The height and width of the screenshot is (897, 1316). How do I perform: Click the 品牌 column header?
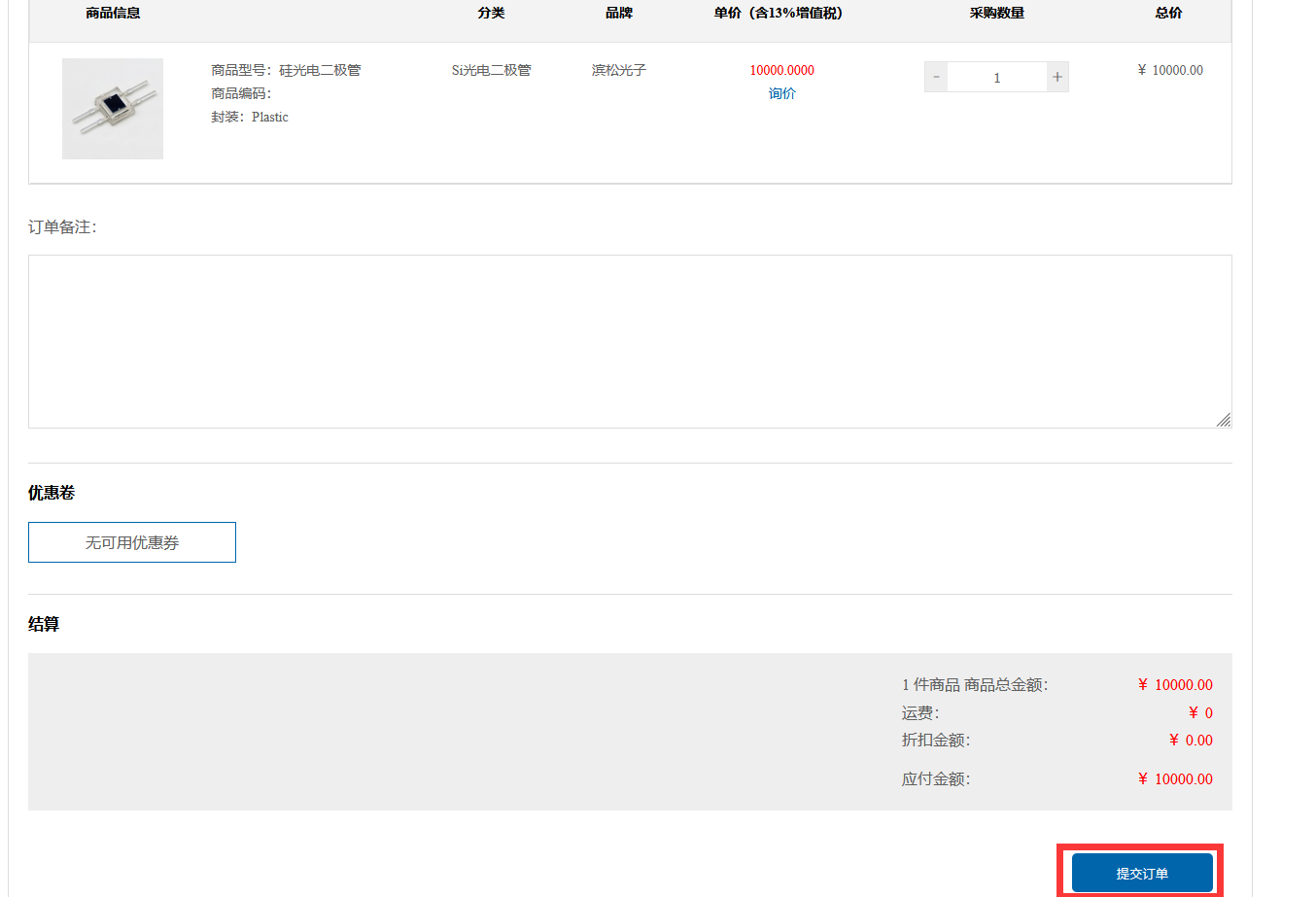[x=618, y=14]
